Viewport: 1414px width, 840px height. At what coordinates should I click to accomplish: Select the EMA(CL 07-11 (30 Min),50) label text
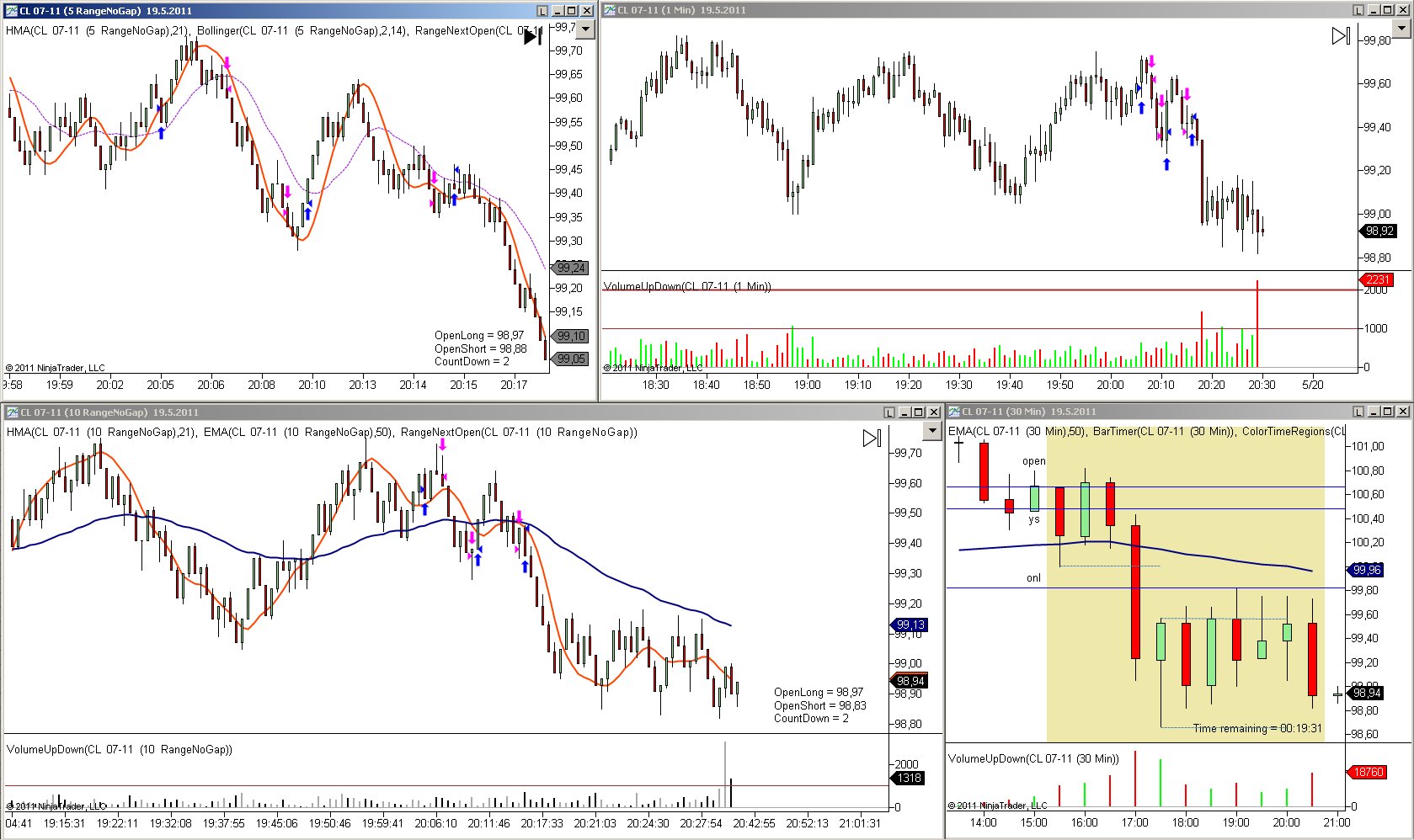pos(1016,431)
